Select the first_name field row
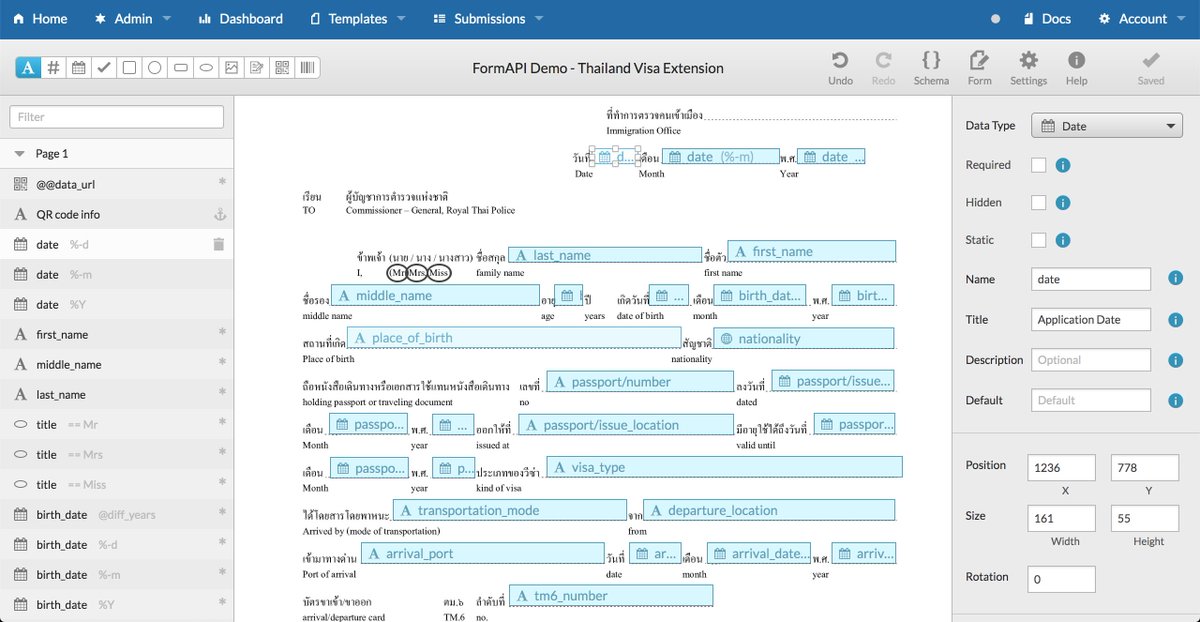 click(x=116, y=334)
